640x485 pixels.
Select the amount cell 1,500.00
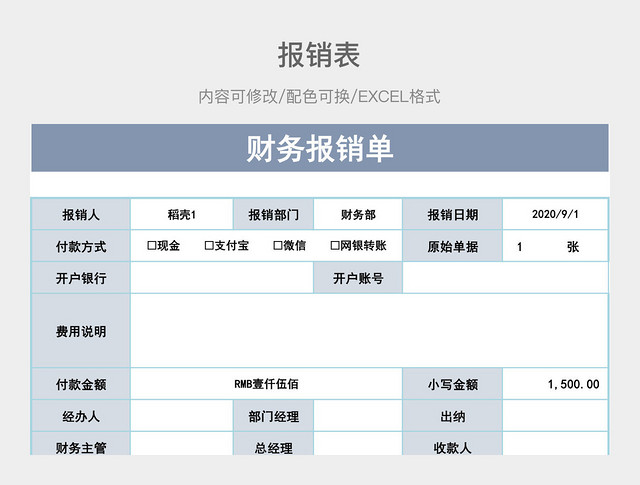[x=556, y=384]
